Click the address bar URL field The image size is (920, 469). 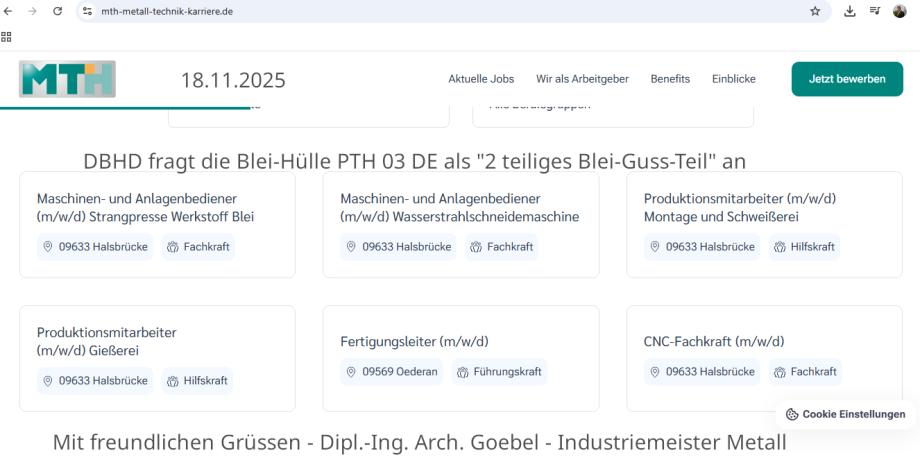(x=400, y=11)
